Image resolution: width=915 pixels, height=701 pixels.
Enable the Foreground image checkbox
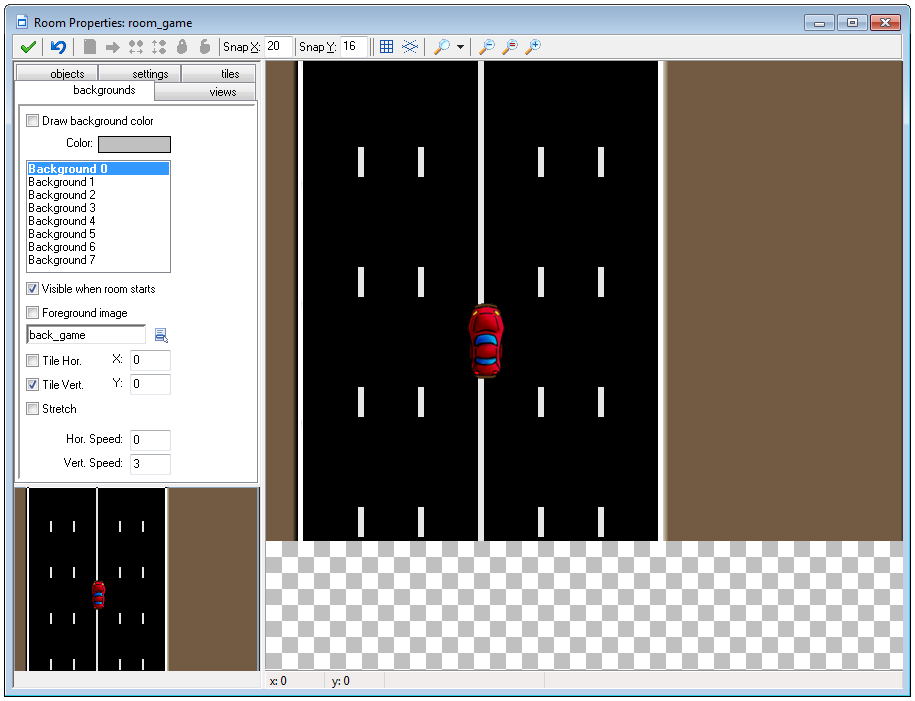(x=33, y=313)
